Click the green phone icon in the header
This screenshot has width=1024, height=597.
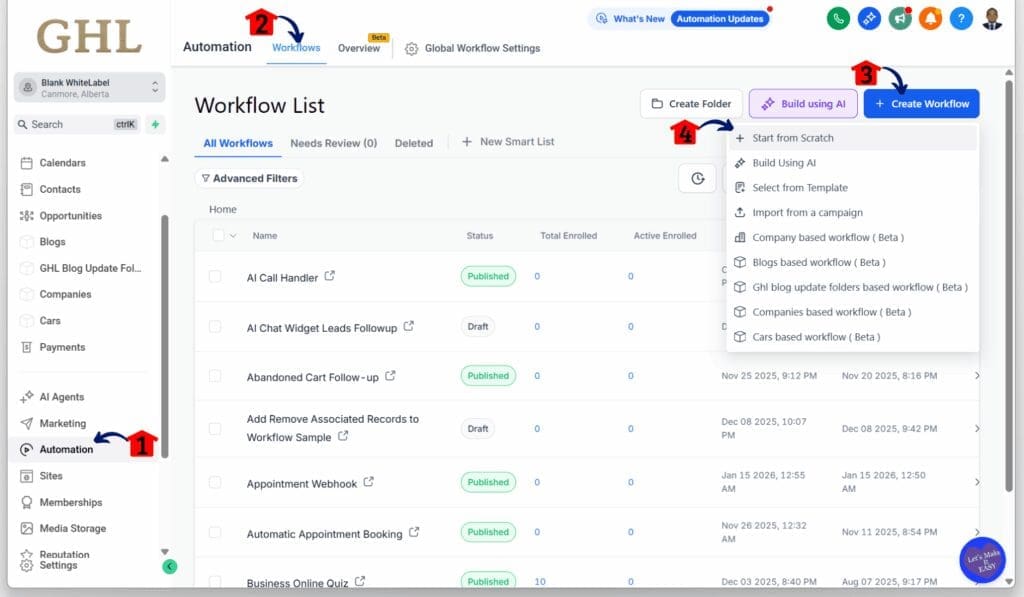pos(838,18)
